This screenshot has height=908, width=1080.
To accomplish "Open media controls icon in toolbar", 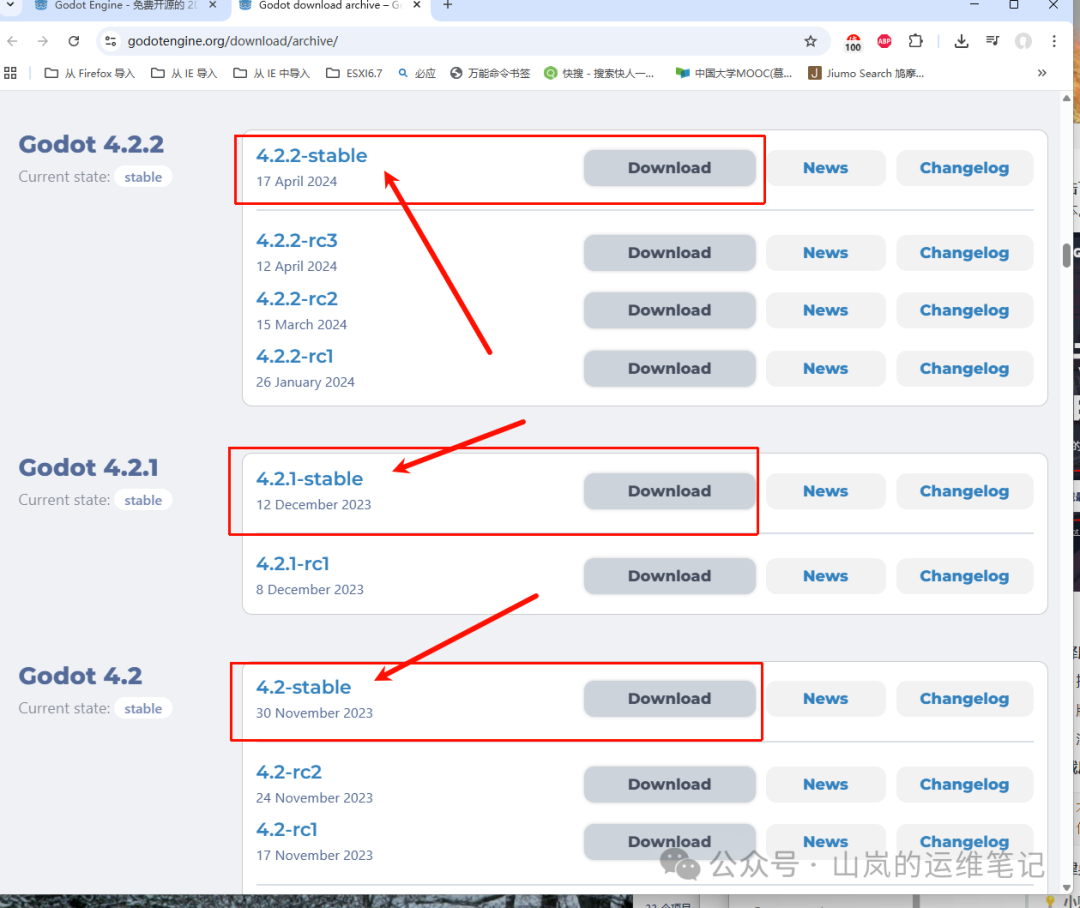I will pos(993,41).
